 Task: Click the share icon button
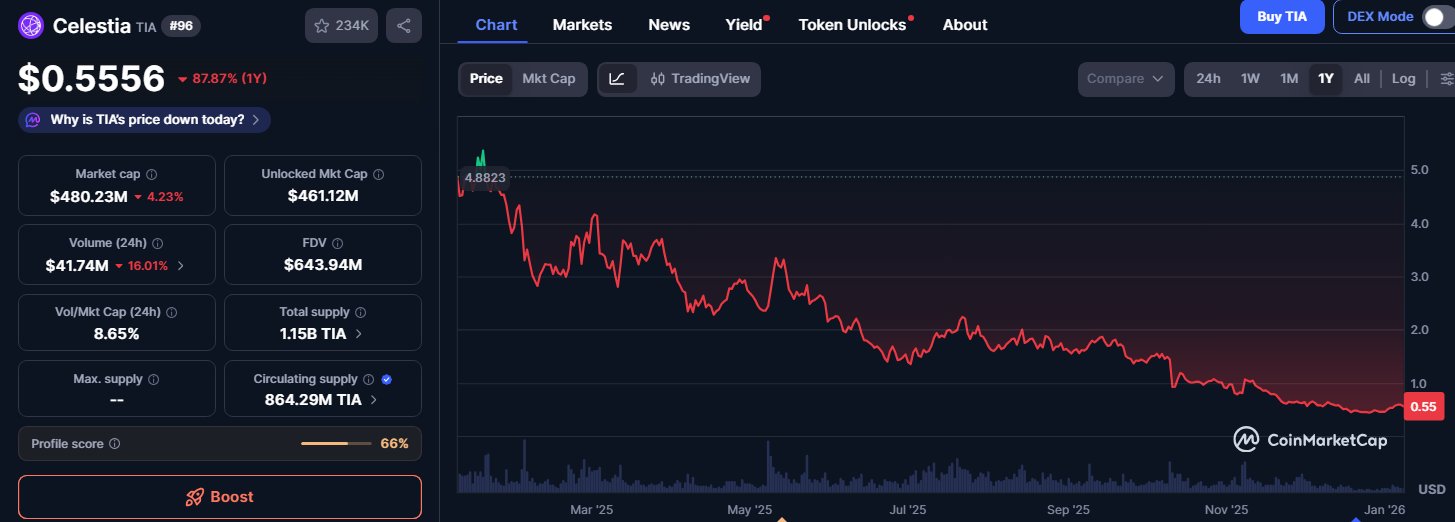click(403, 26)
